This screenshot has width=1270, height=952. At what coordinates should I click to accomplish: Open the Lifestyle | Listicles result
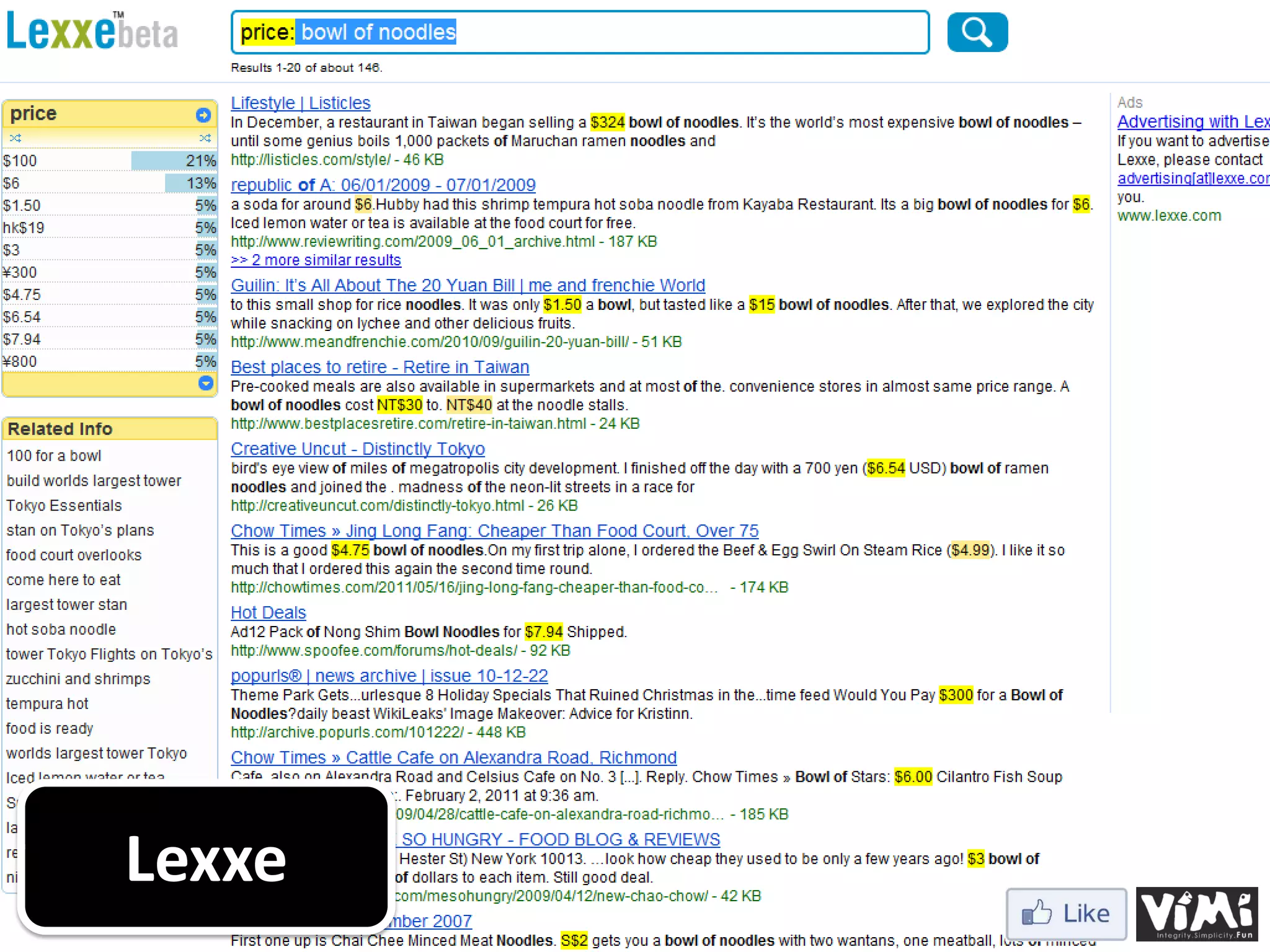click(x=301, y=103)
